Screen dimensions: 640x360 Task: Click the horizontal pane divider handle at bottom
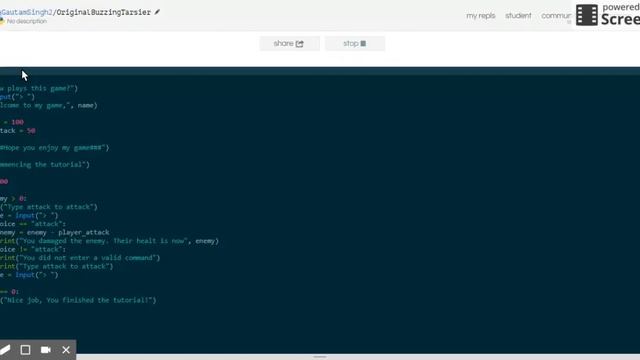click(x=320, y=357)
